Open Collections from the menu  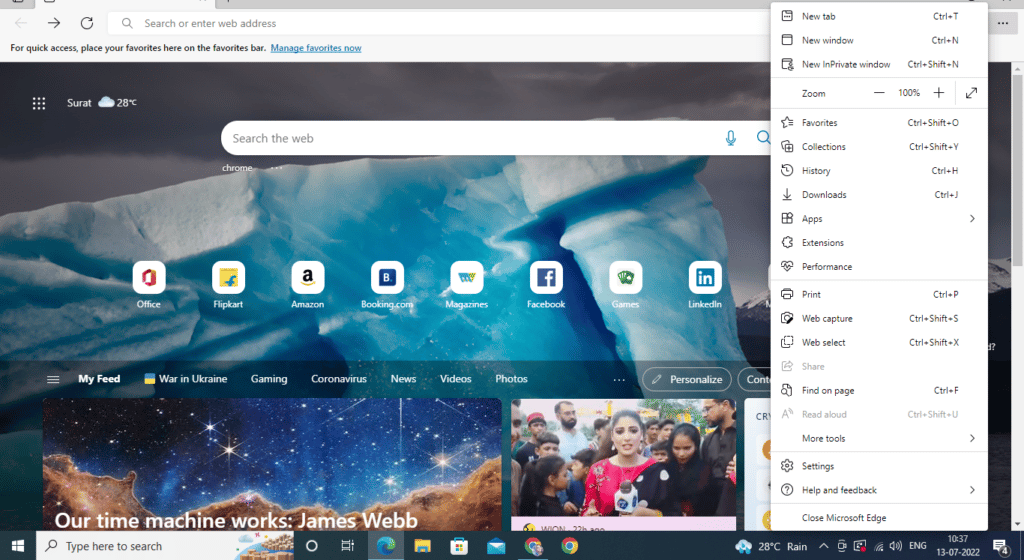pyautogui.click(x=879, y=147)
